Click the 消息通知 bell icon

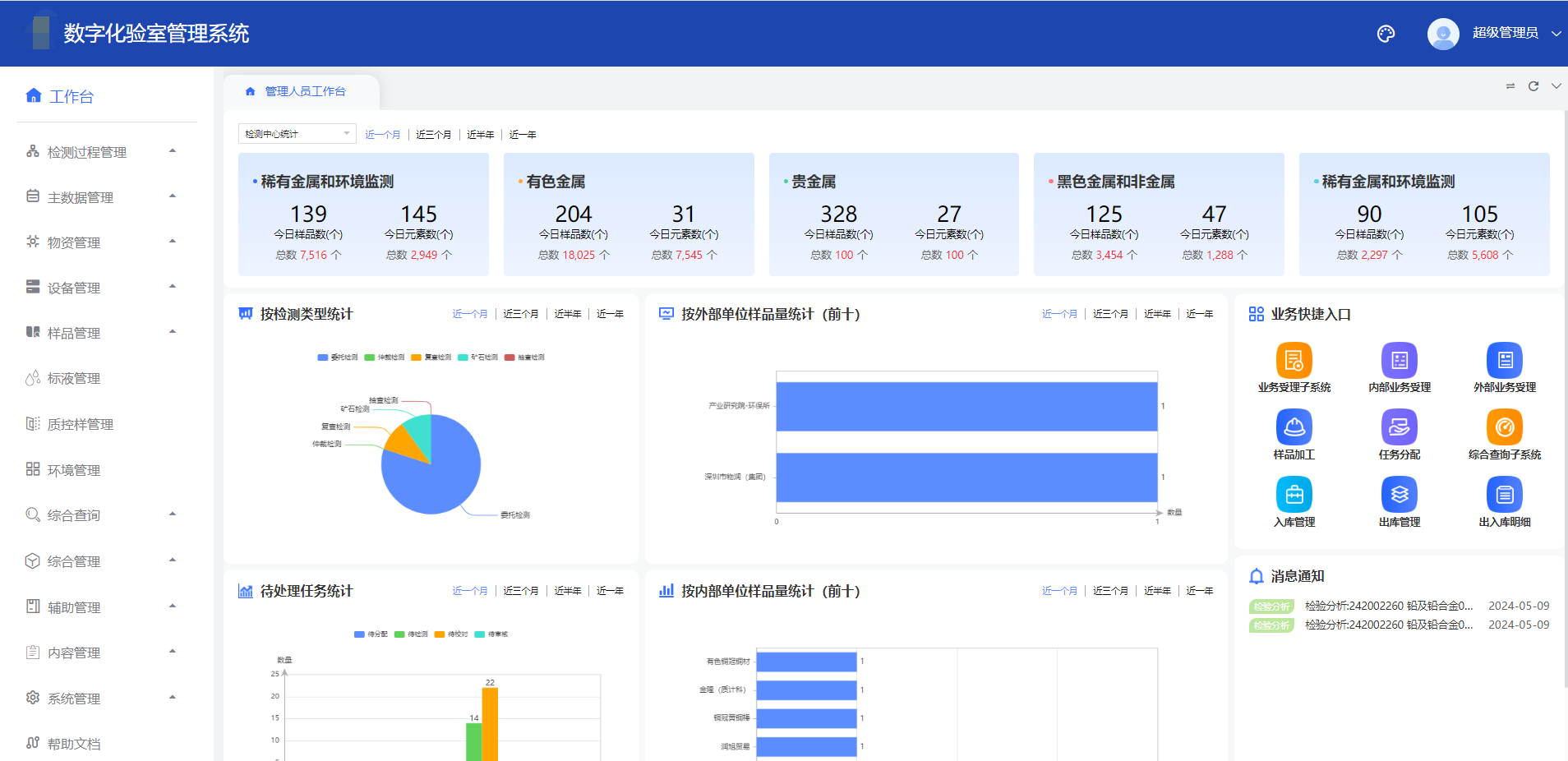point(1257,576)
